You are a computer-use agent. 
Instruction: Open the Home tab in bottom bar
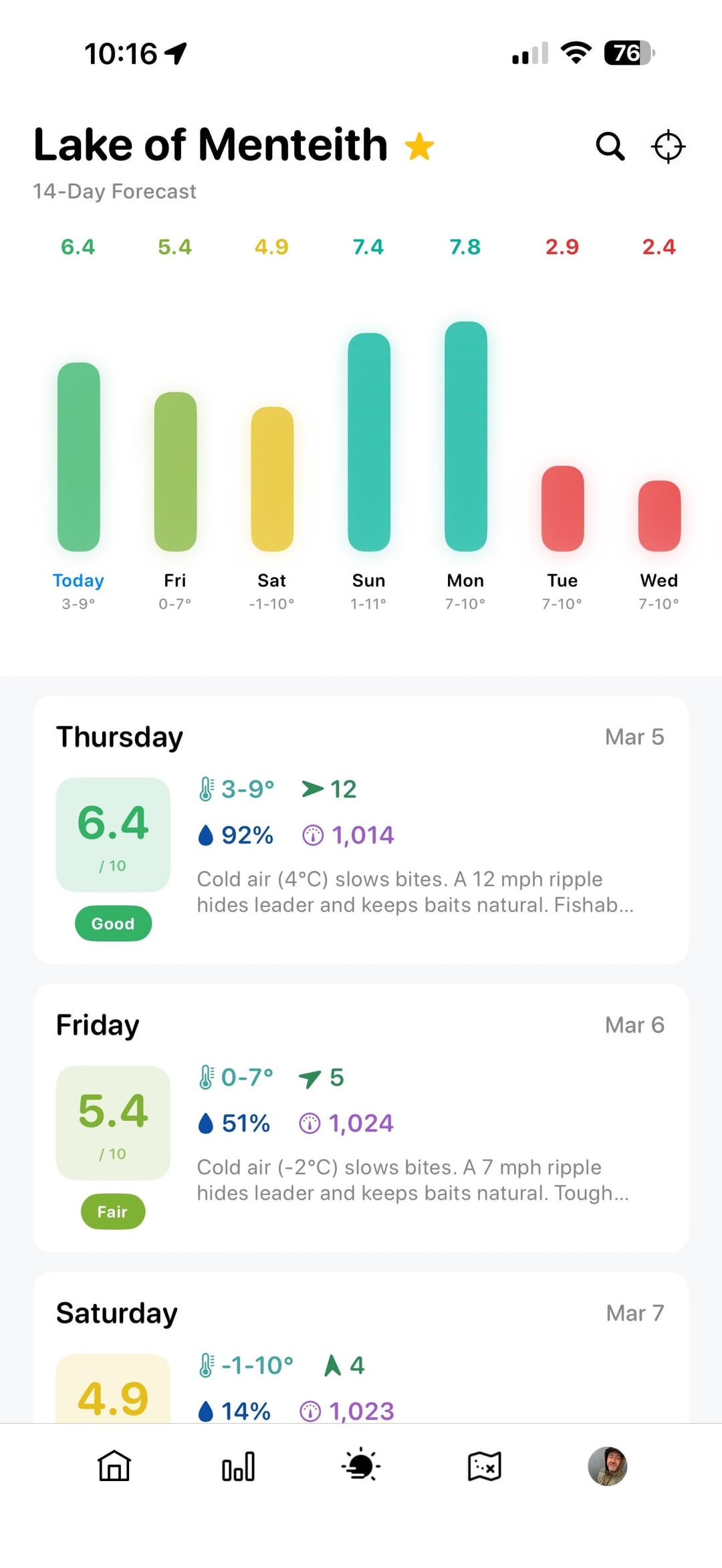[x=114, y=1466]
